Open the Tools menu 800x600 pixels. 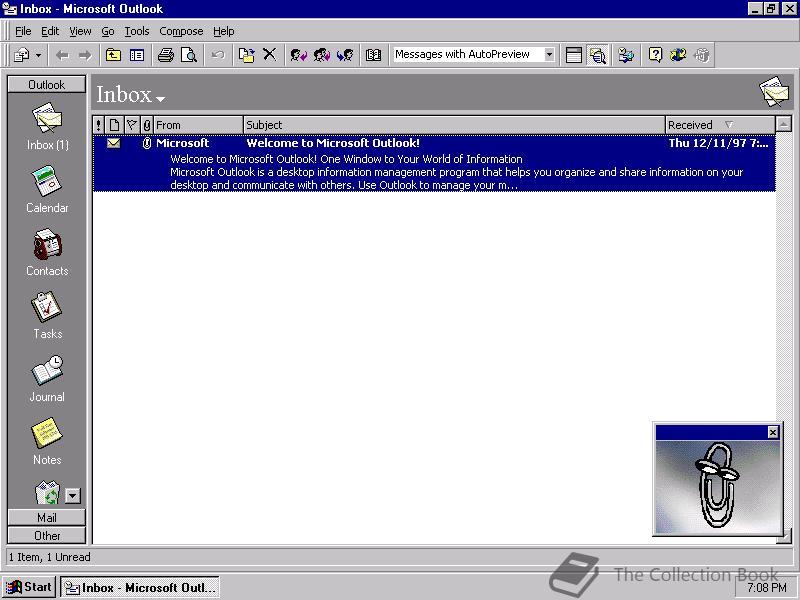(x=137, y=31)
